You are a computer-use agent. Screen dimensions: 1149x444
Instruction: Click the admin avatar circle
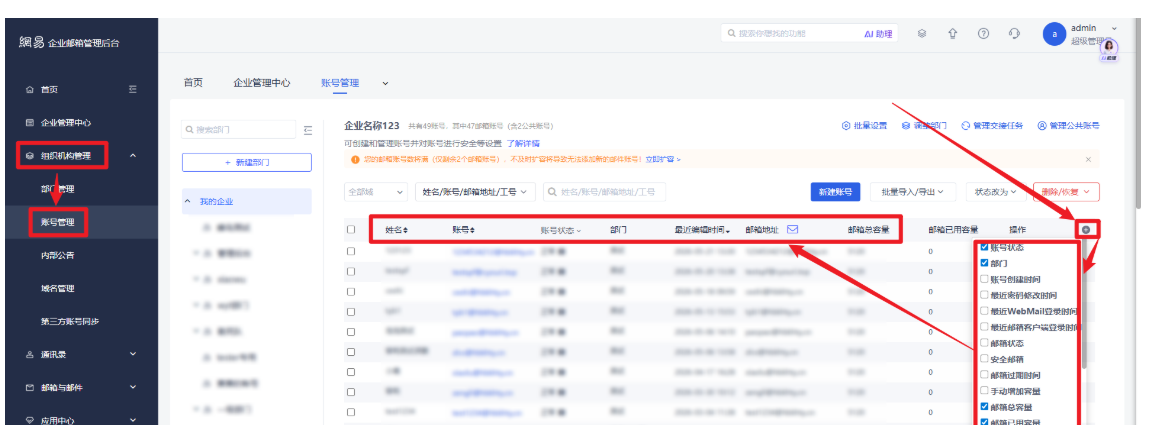tap(1054, 34)
